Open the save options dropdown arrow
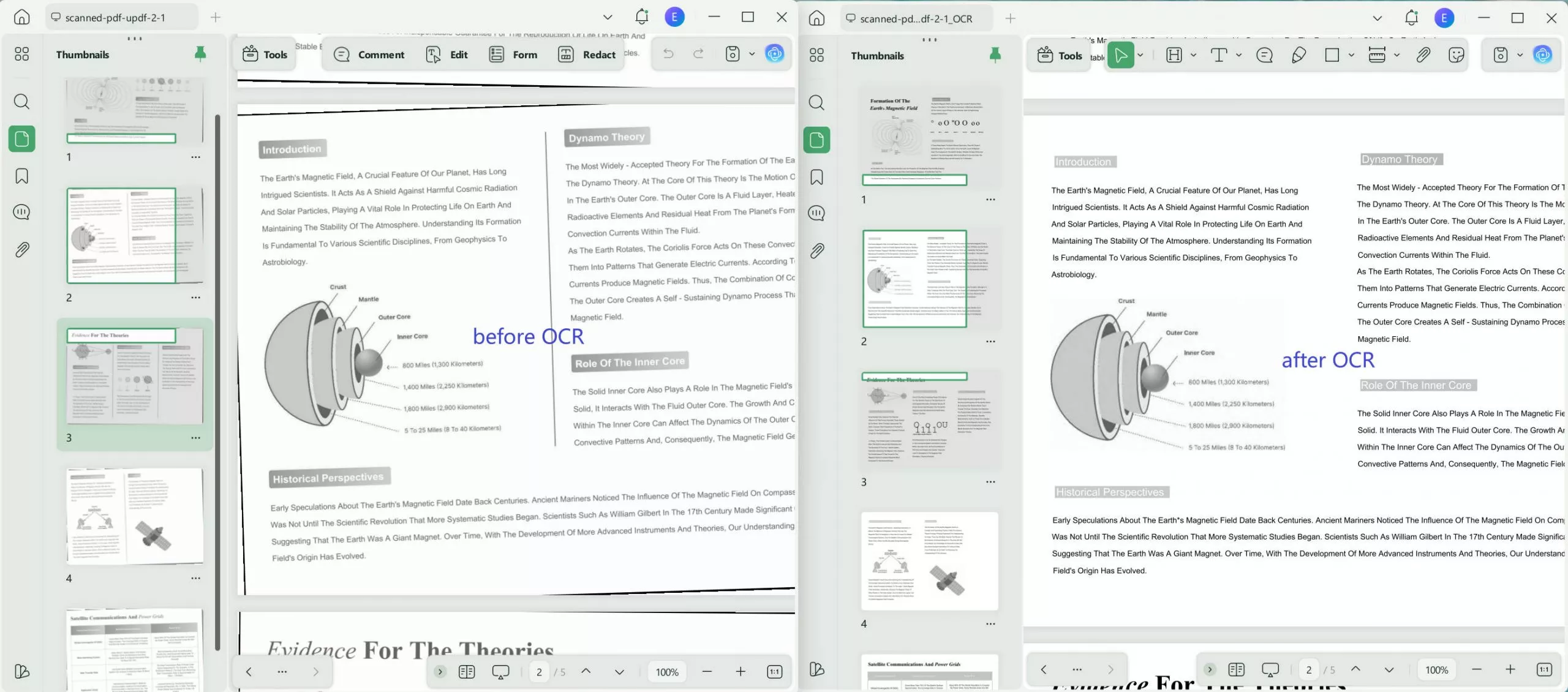Image resolution: width=1568 pixels, height=692 pixels. point(752,53)
